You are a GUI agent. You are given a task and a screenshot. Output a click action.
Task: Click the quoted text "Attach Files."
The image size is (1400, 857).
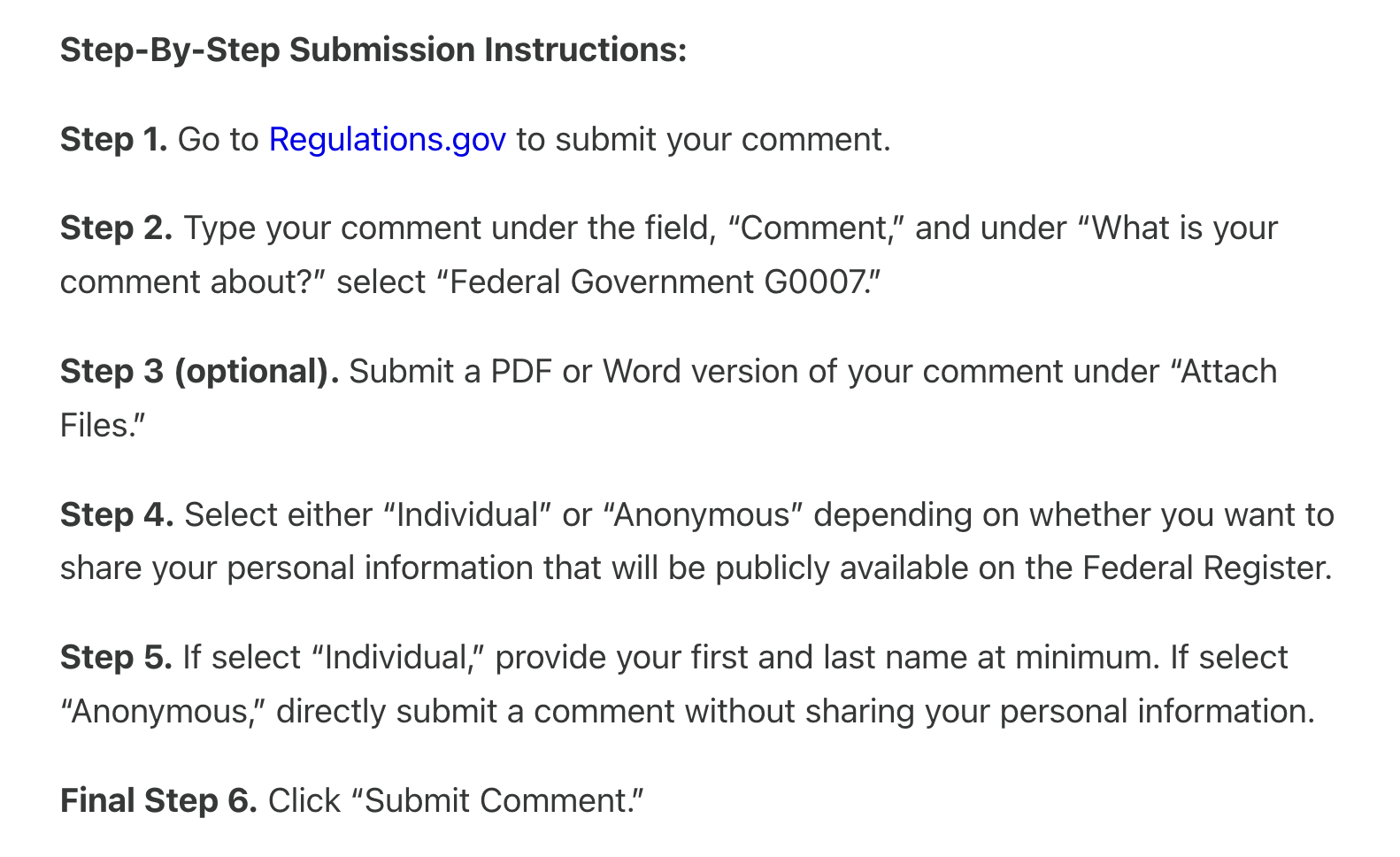[x=668, y=398]
